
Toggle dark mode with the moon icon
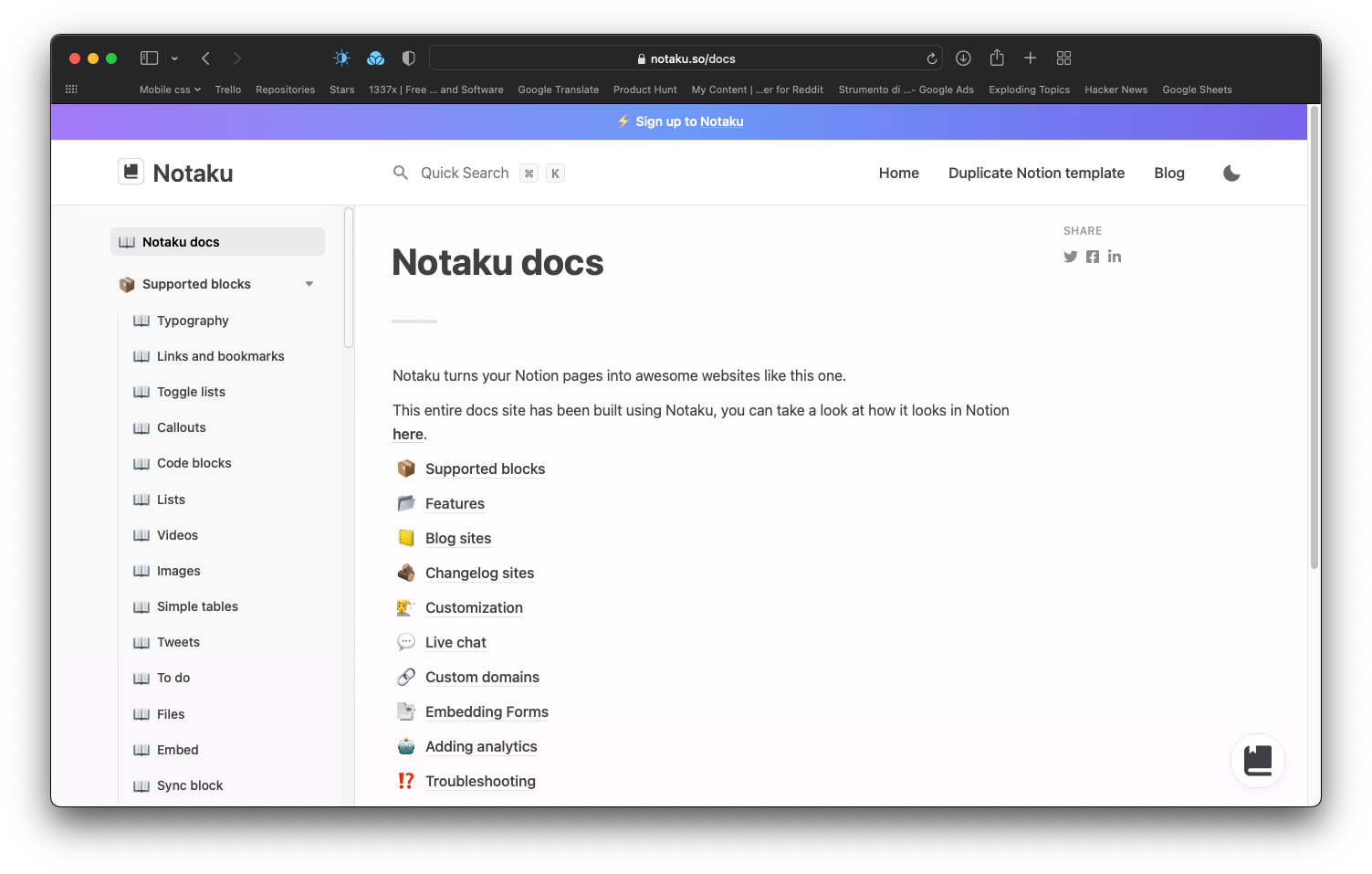pyautogui.click(x=1231, y=173)
